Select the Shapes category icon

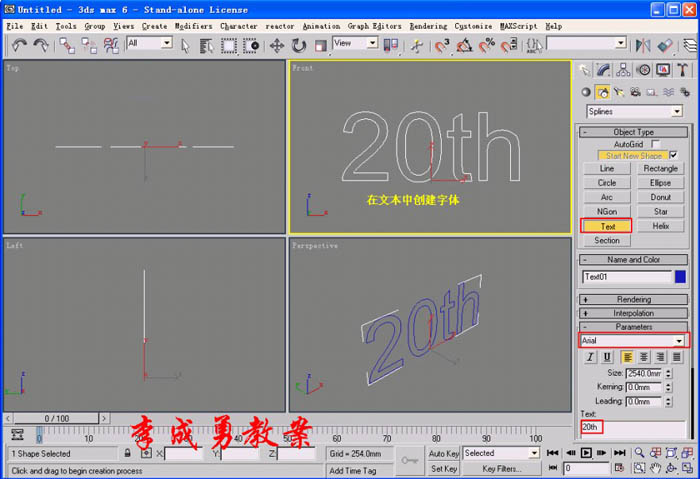click(x=603, y=92)
